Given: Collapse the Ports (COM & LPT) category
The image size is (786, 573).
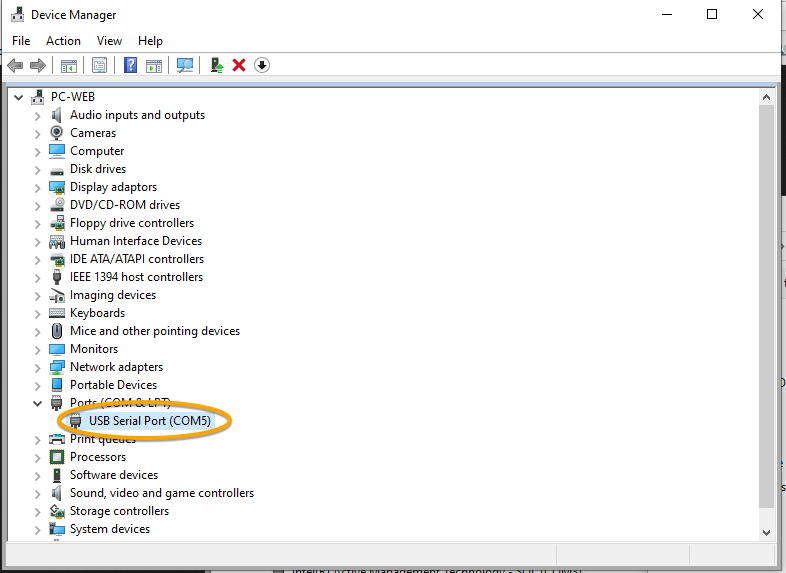Looking at the screenshot, I should click(38, 403).
